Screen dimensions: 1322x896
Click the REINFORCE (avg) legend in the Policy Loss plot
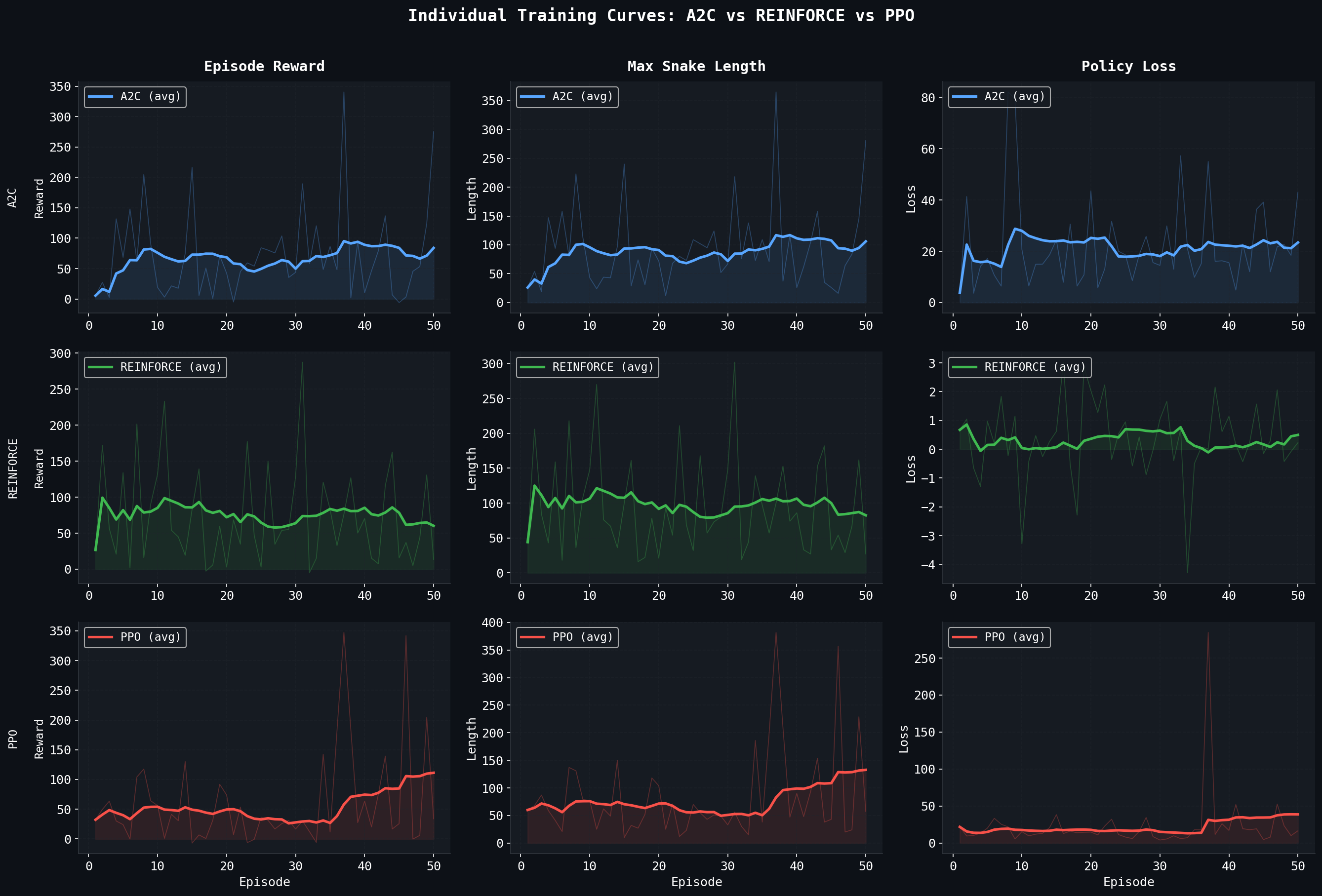point(1020,367)
